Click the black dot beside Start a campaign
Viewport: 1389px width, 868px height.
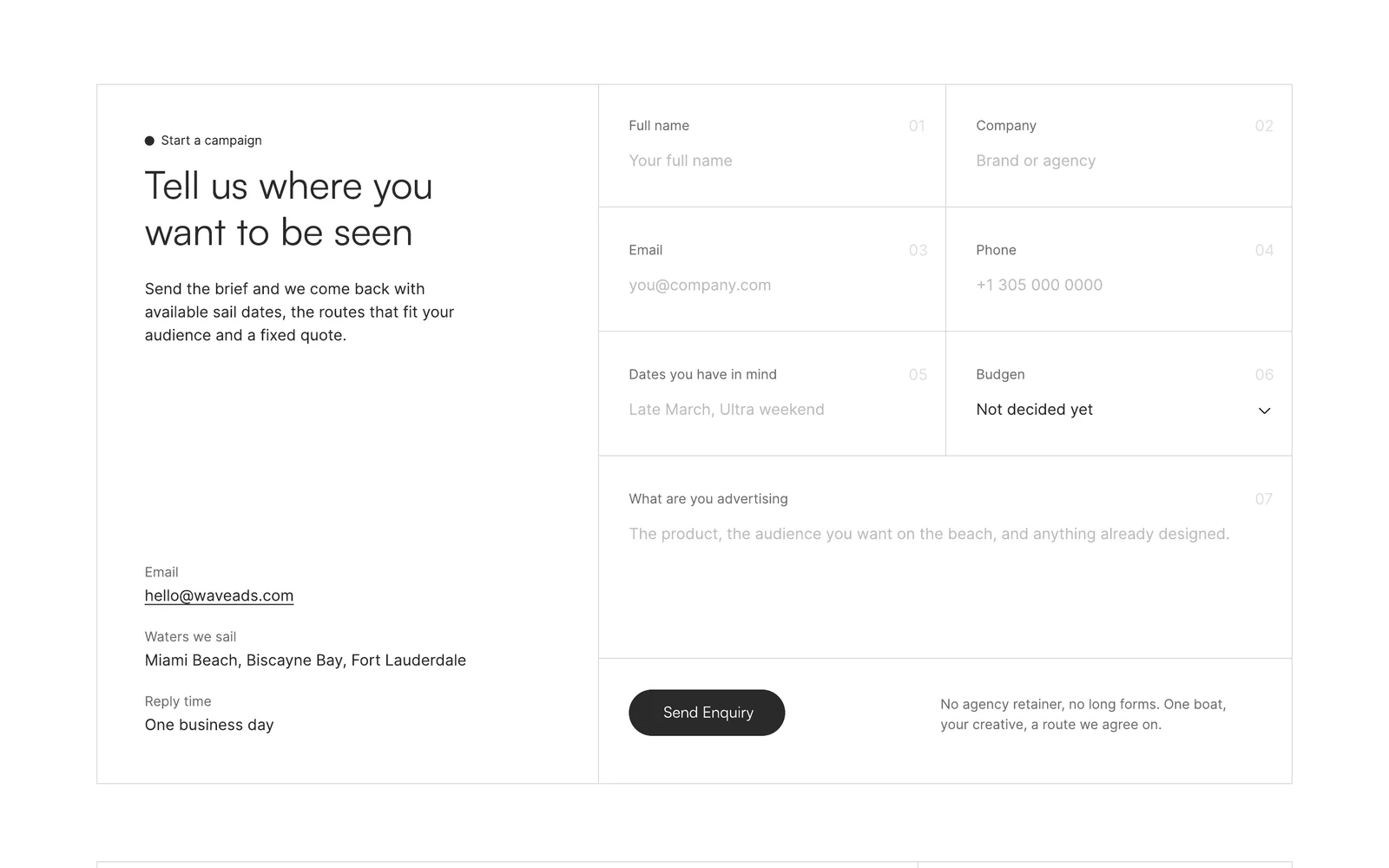[x=149, y=141]
